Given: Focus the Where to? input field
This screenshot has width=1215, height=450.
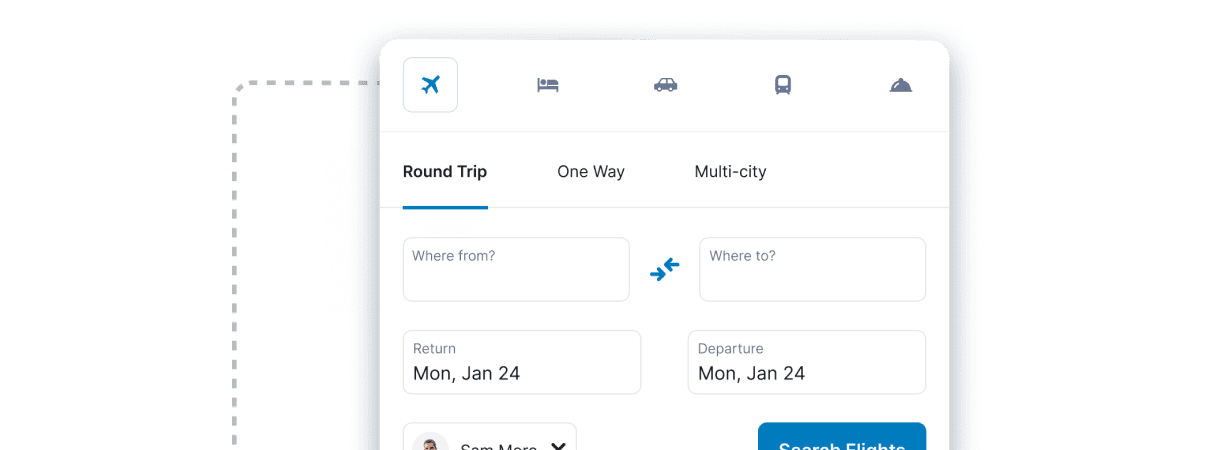Looking at the screenshot, I should coord(812,269).
